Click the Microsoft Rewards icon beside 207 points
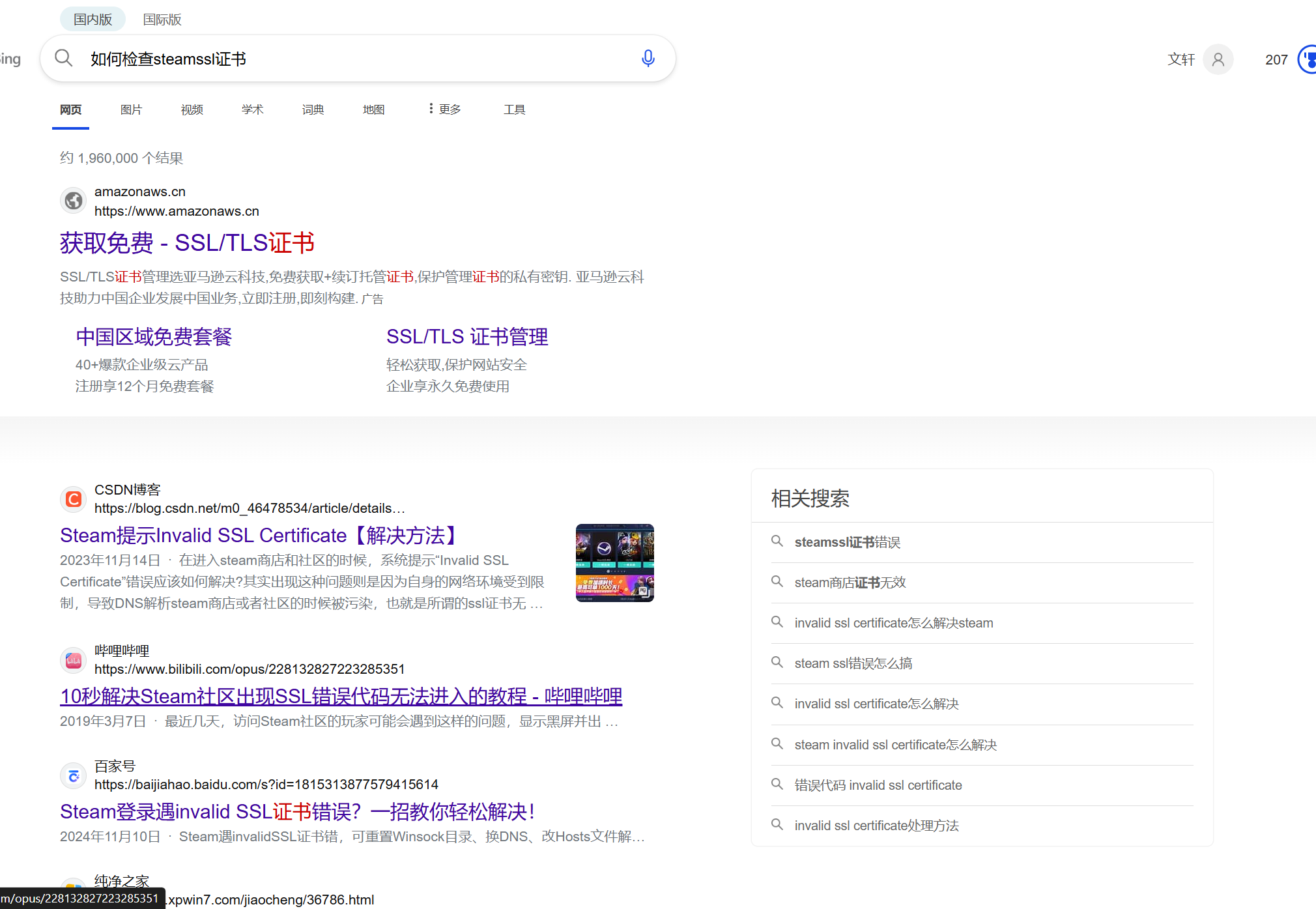Image resolution: width=1316 pixels, height=909 pixels. click(1308, 59)
